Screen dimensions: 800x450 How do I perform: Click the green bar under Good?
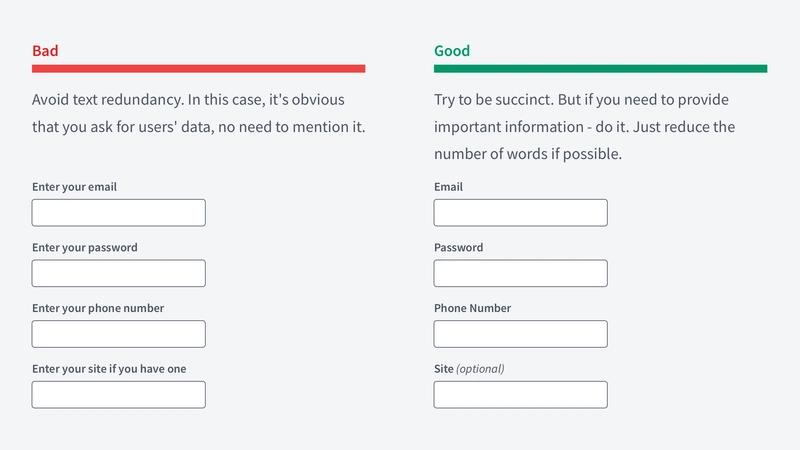(601, 69)
